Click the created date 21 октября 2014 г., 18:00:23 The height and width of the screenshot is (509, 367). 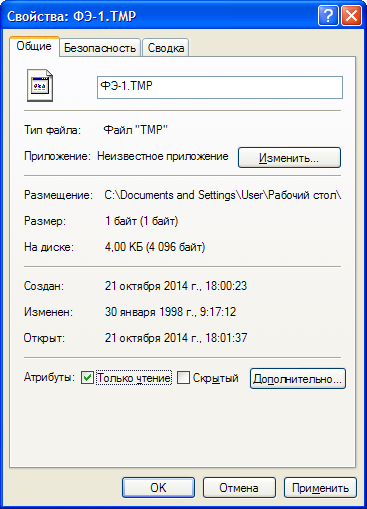coord(176,286)
